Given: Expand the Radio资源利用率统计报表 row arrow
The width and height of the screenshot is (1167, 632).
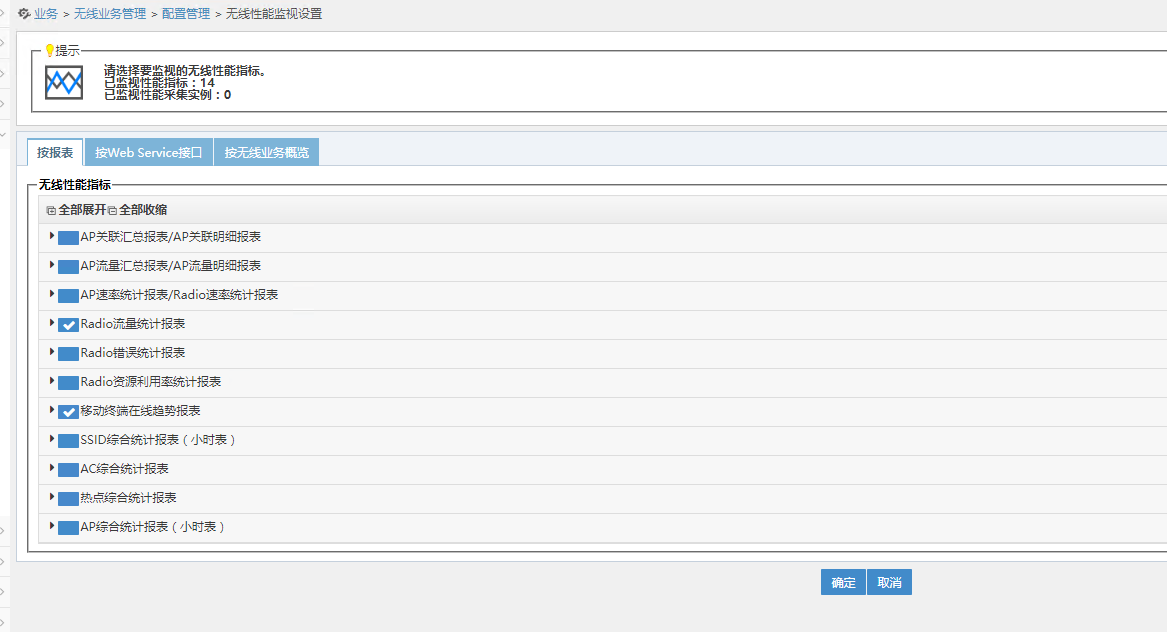Looking at the screenshot, I should 52,381.
